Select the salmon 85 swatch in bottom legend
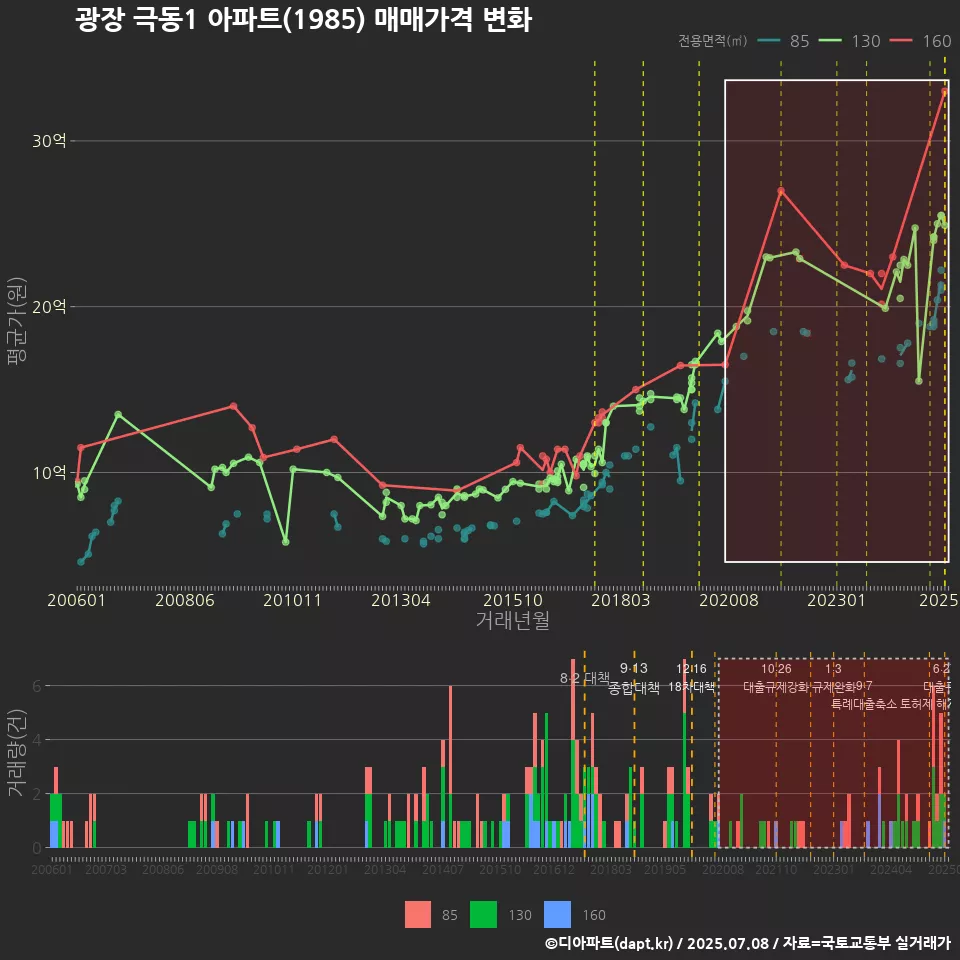This screenshot has height=960, width=960. 418,915
